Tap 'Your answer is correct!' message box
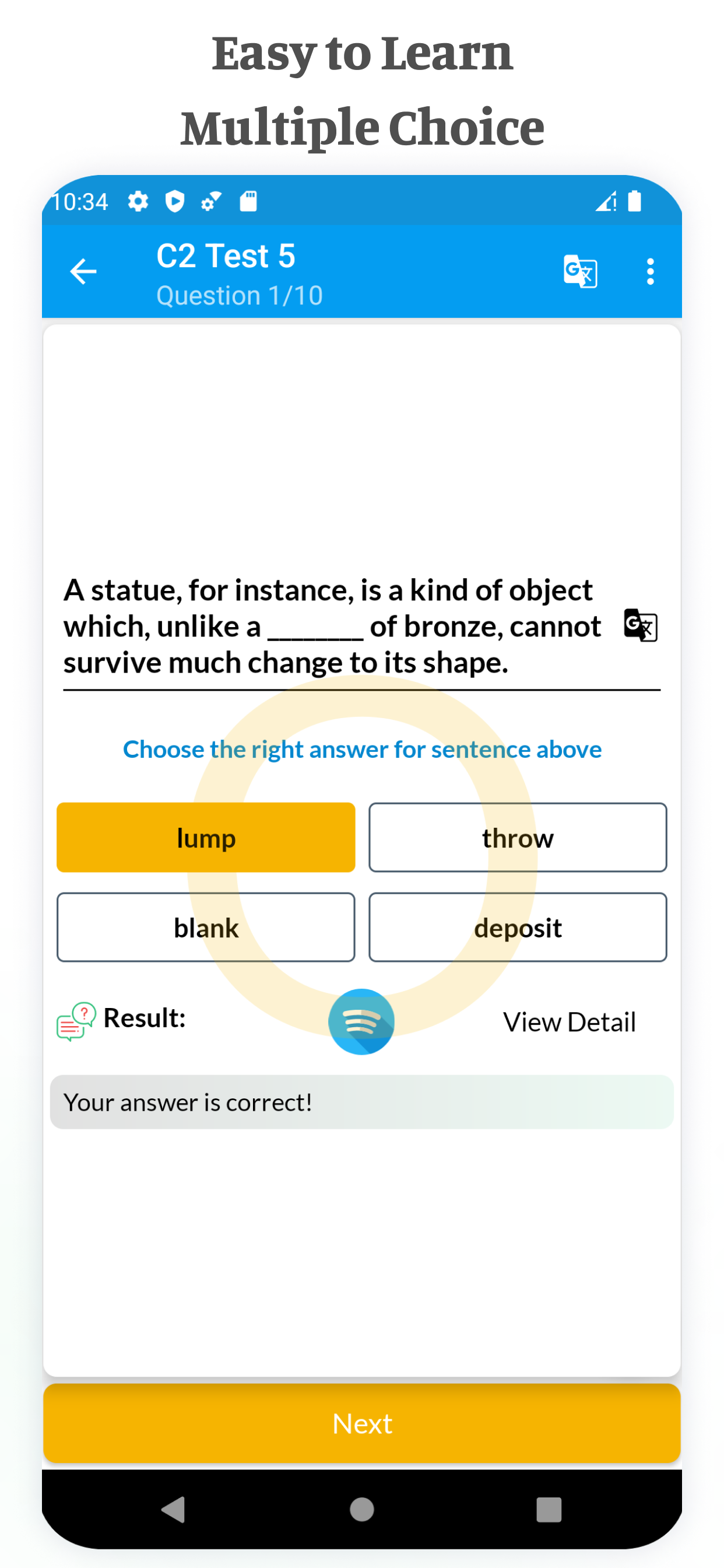Screen dimensions: 724x1568 pyautogui.click(x=361, y=1102)
